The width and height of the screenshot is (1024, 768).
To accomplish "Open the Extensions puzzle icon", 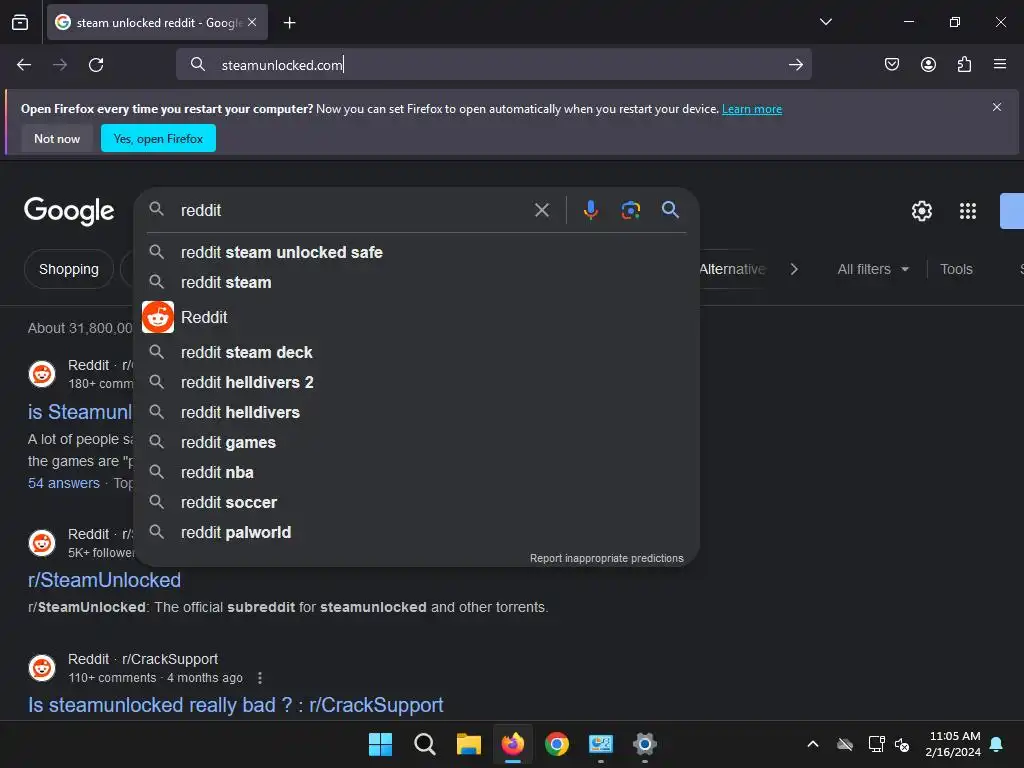I will [964, 64].
